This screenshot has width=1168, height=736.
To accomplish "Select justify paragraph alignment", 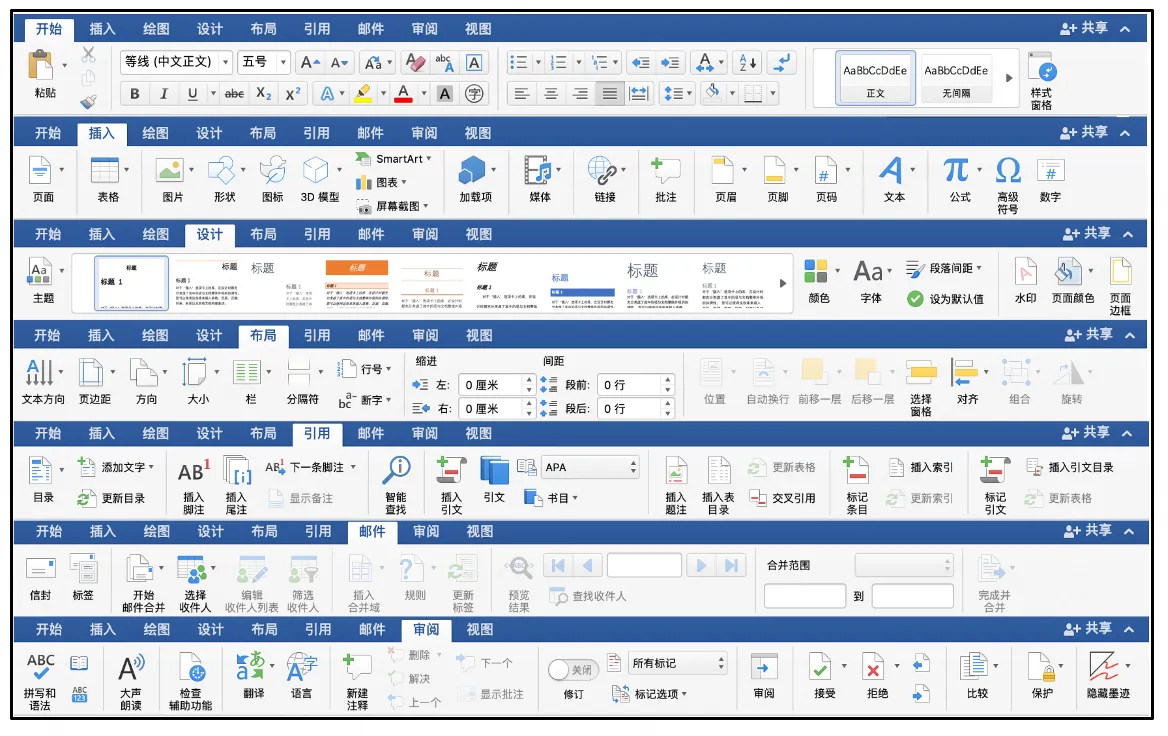I will tap(609, 93).
